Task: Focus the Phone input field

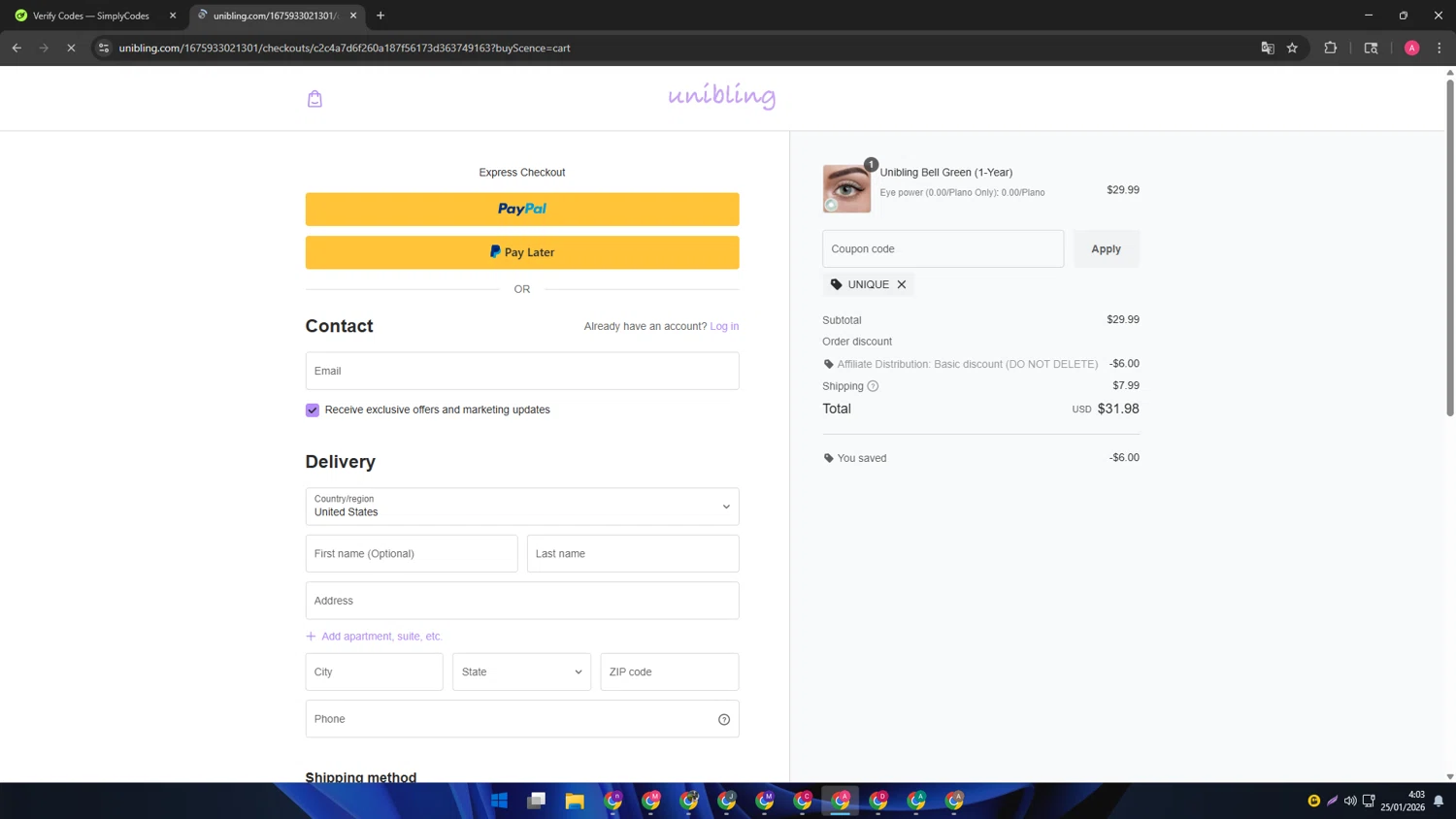Action: point(522,719)
